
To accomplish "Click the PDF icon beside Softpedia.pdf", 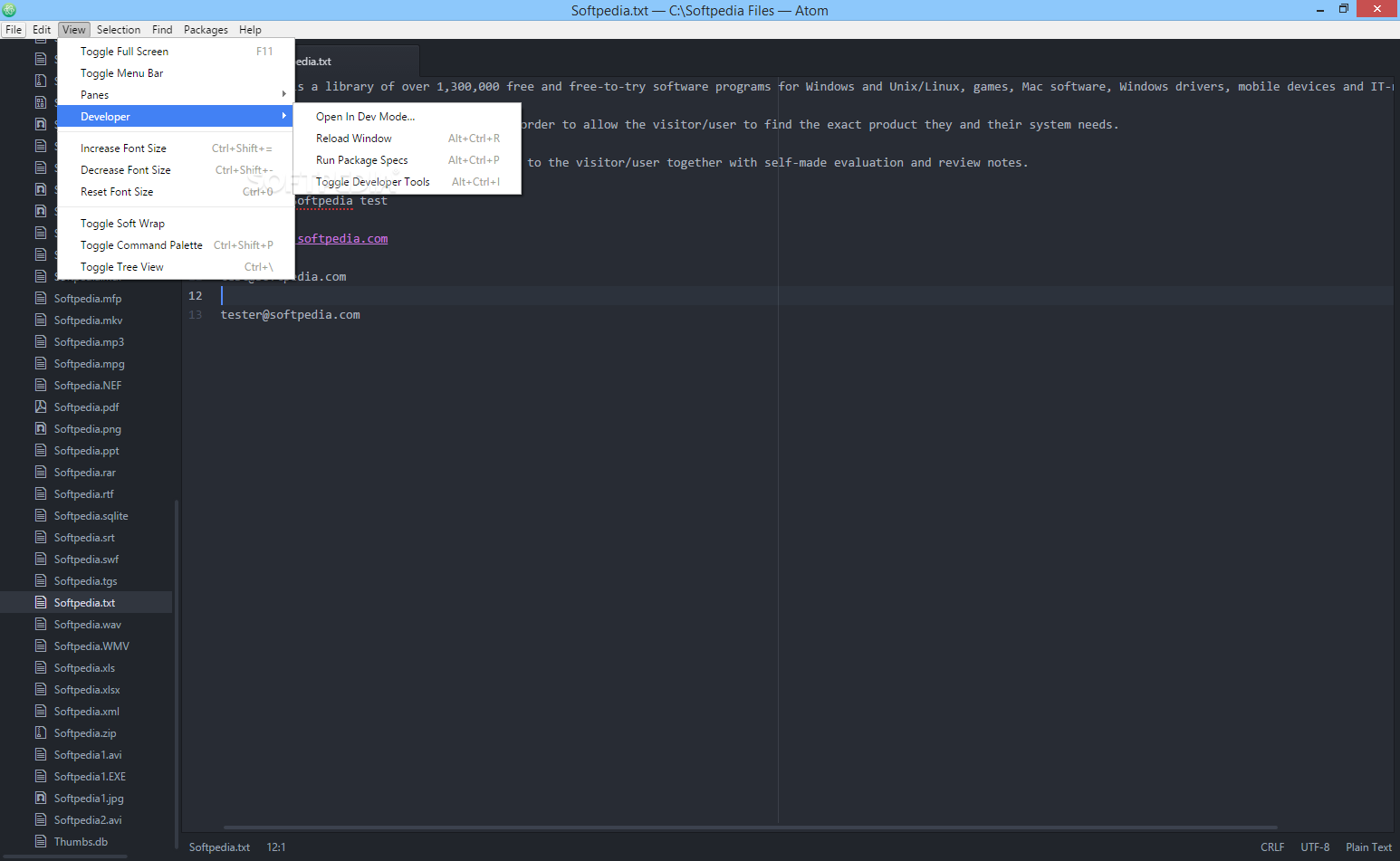I will tap(41, 407).
